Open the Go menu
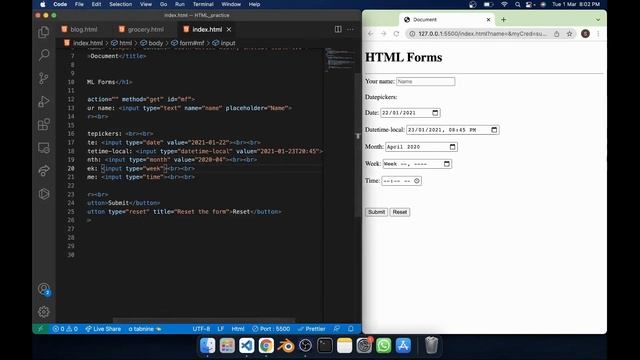 pos(164,4)
